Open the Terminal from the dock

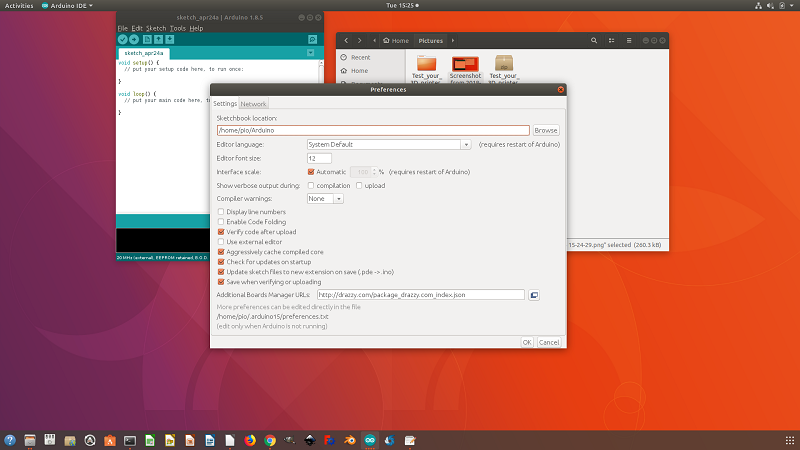click(130, 440)
